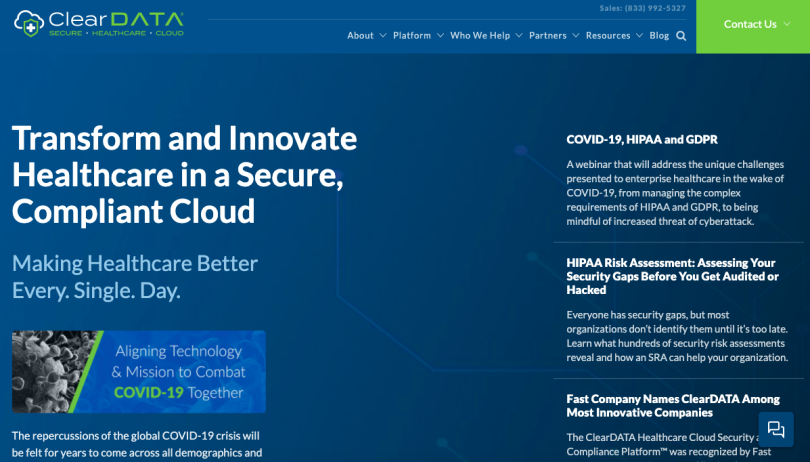Screen dimensions: 810x462
Task: Open Fast Company Names ClearDATA article
Action: pyautogui.click(x=673, y=406)
